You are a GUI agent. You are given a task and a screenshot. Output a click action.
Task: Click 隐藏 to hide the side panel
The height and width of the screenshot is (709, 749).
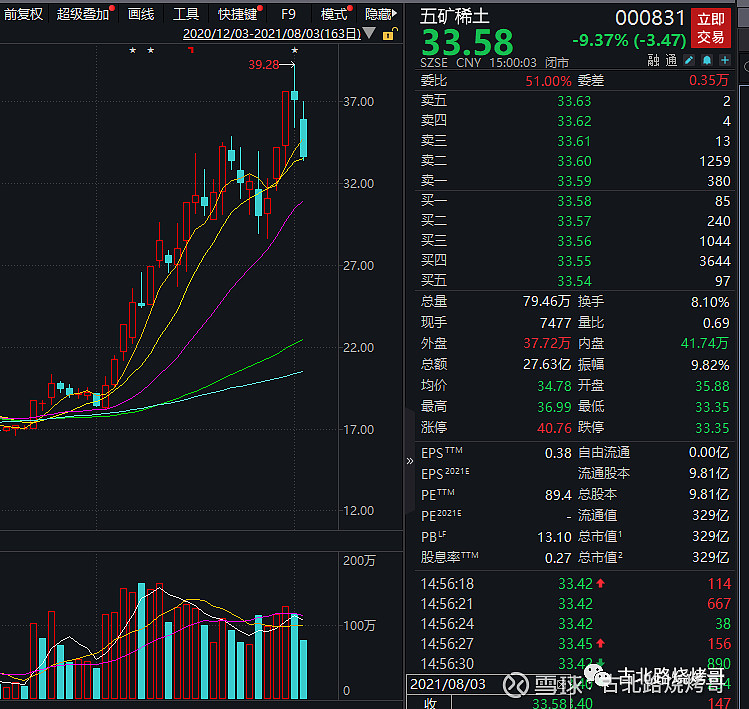(381, 14)
